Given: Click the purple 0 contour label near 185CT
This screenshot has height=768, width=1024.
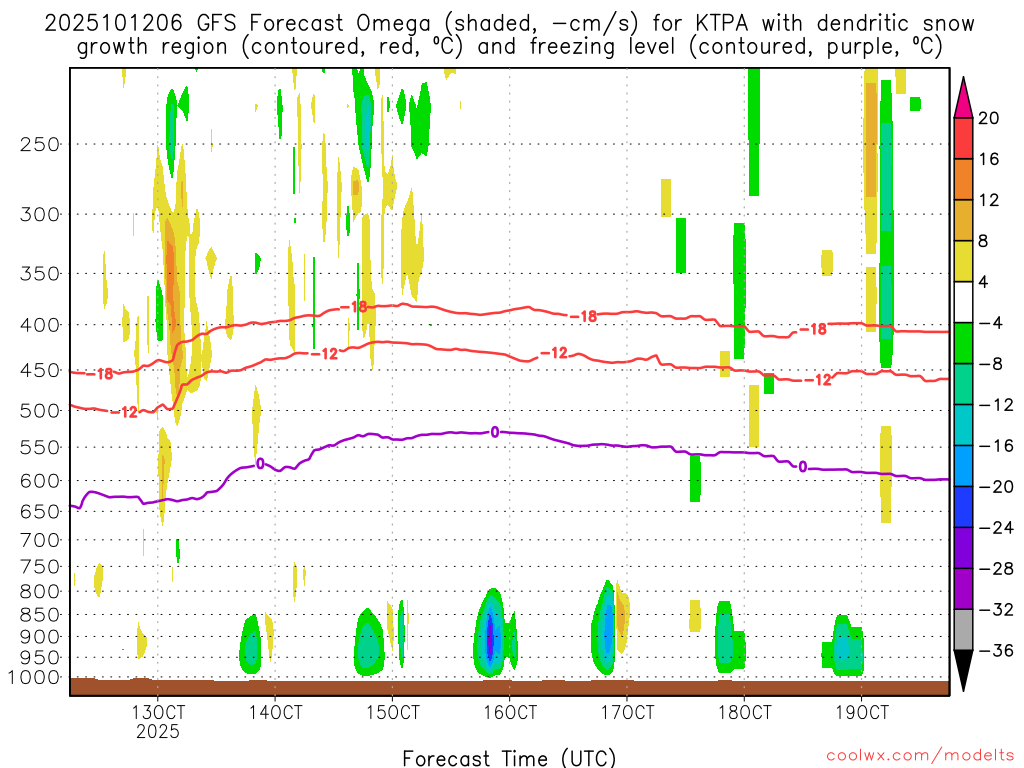Looking at the screenshot, I should 803,467.
